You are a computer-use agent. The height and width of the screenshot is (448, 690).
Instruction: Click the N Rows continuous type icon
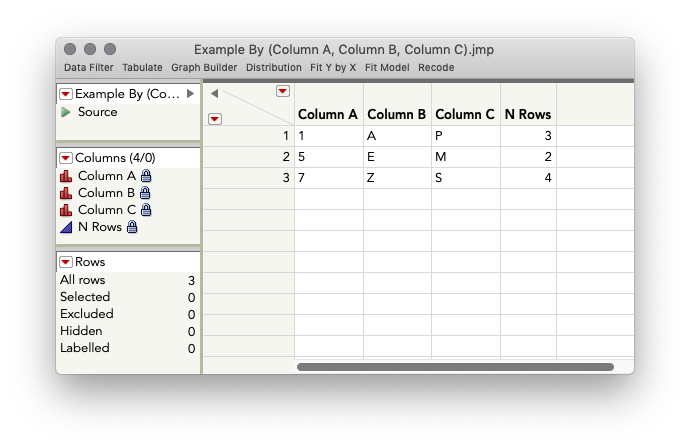66,227
